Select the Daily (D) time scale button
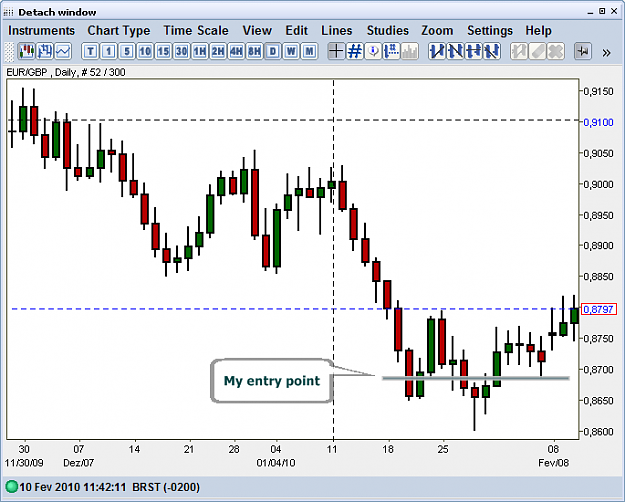 point(273,51)
